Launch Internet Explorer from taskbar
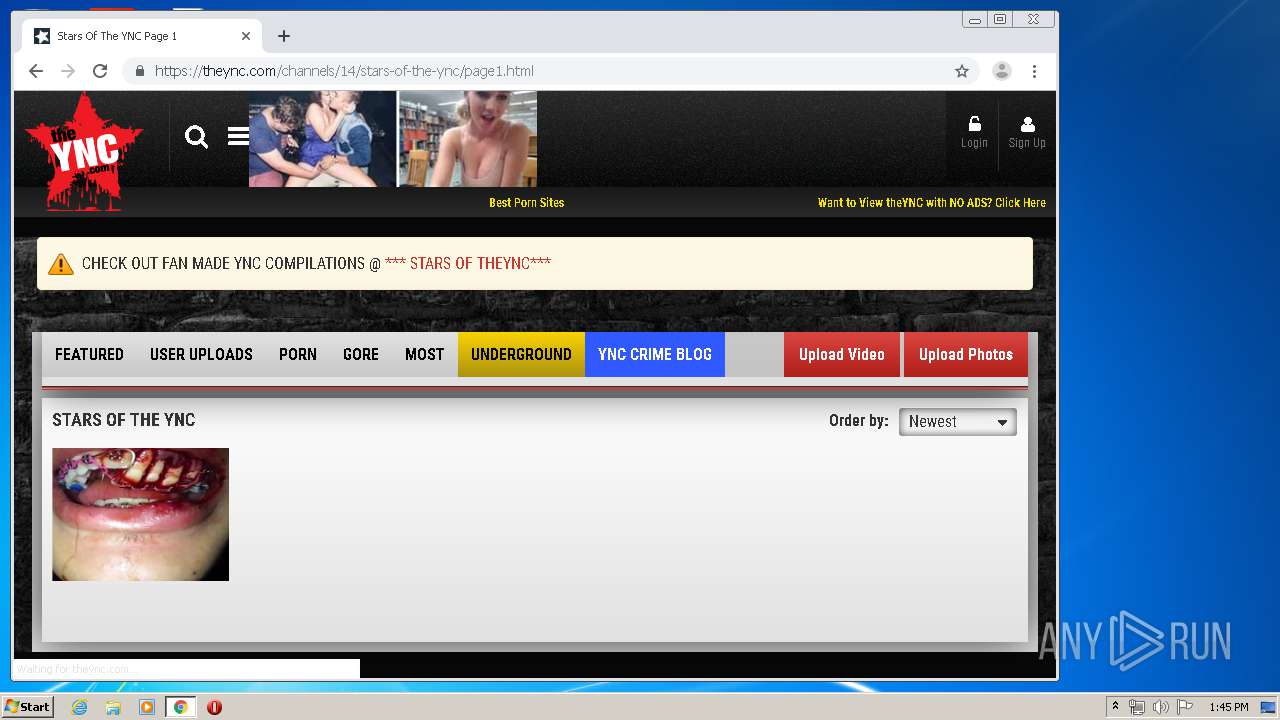The image size is (1280, 720). click(x=79, y=707)
